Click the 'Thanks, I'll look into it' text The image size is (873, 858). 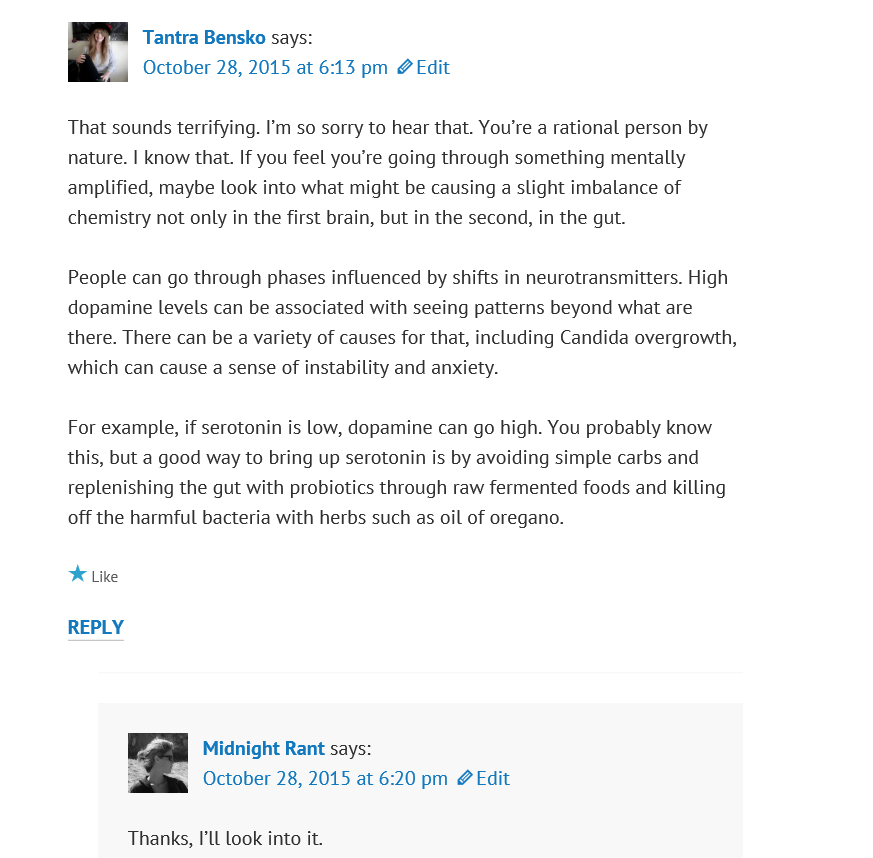coord(225,838)
